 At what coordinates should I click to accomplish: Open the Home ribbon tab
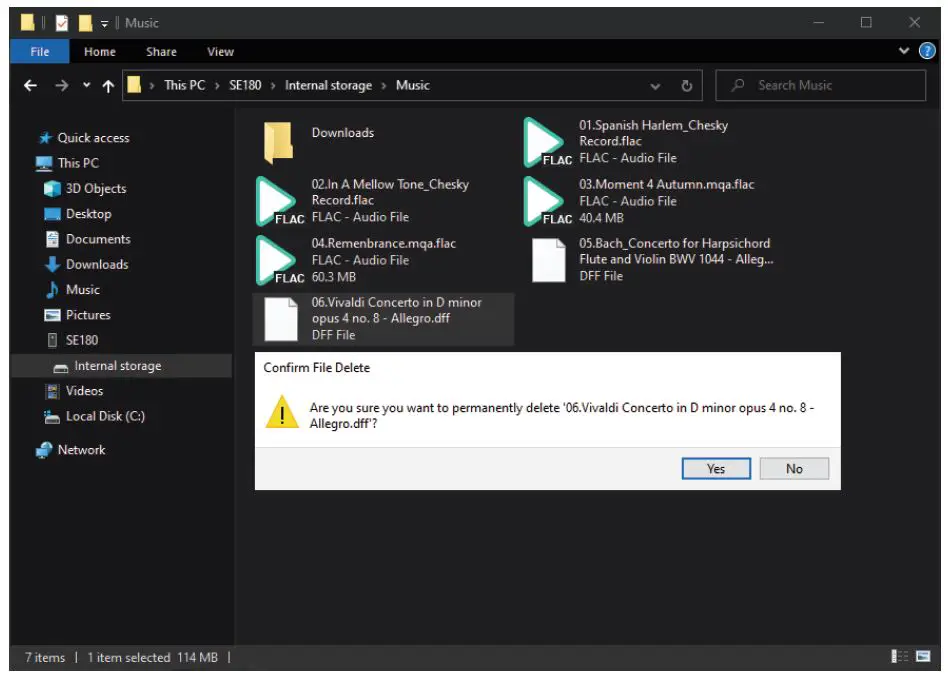tap(100, 52)
